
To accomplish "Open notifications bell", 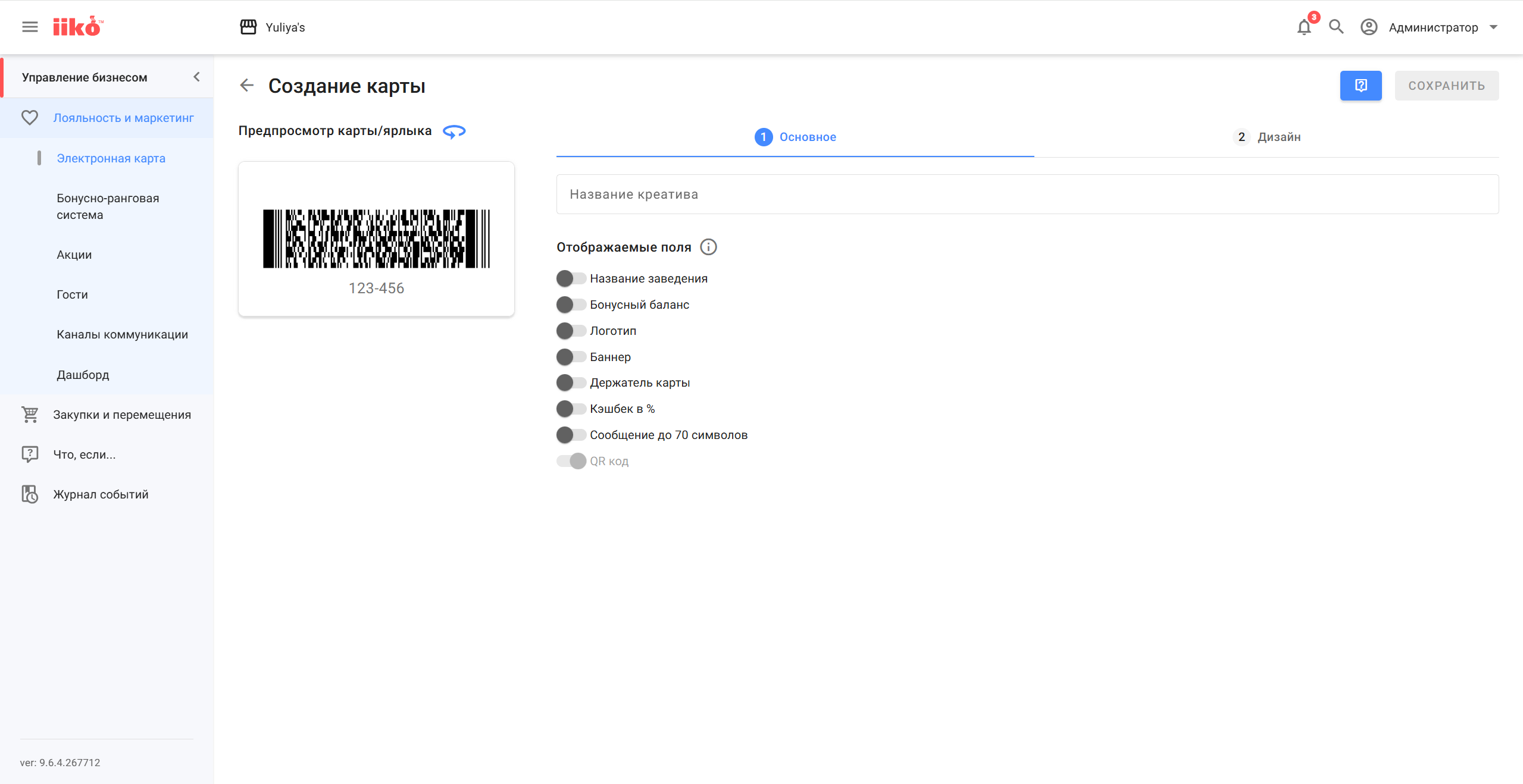I will (1304, 27).
